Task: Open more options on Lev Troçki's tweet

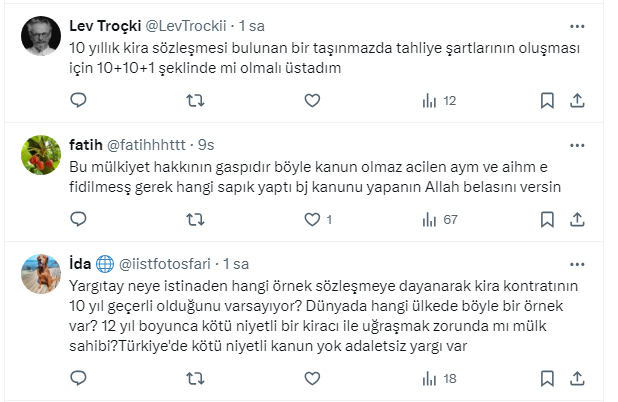Action: [x=577, y=25]
